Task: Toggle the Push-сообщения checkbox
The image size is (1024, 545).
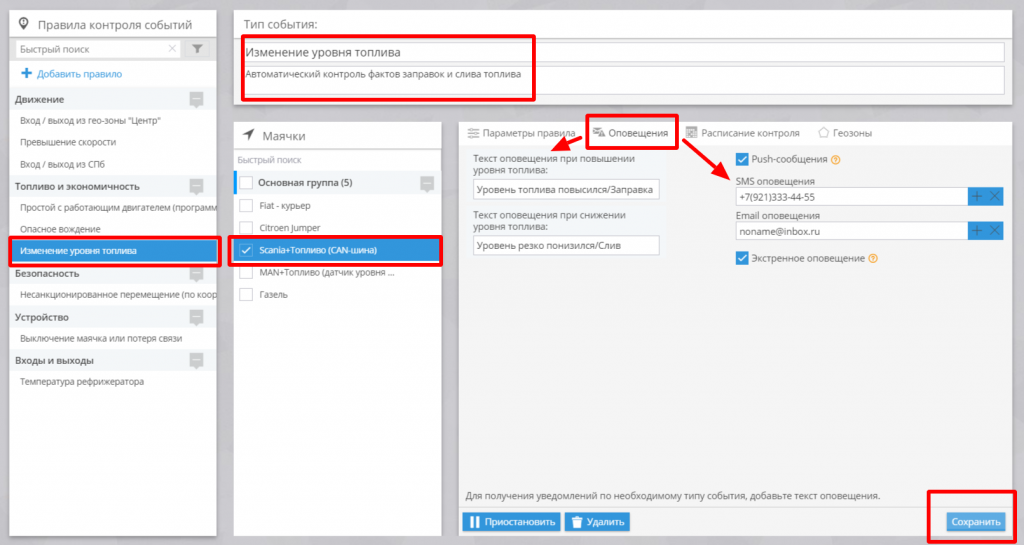Action: pyautogui.click(x=742, y=159)
